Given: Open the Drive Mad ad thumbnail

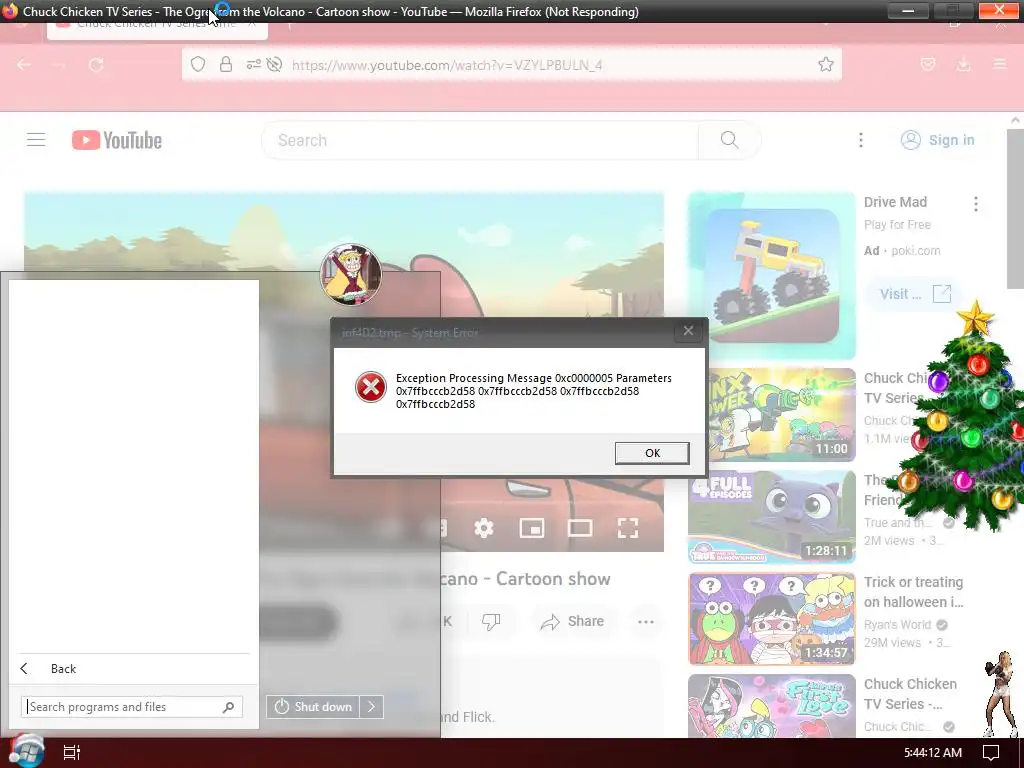Looking at the screenshot, I should tap(772, 276).
